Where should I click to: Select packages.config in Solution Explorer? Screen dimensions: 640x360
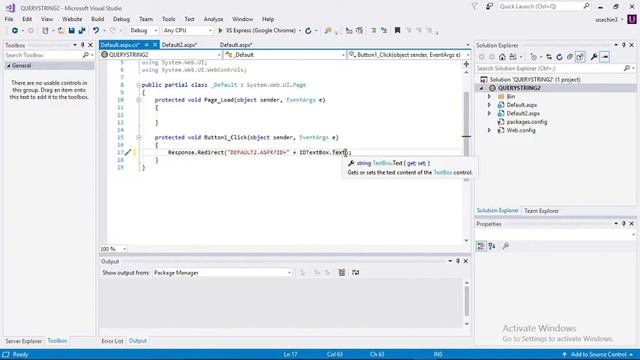[527, 122]
